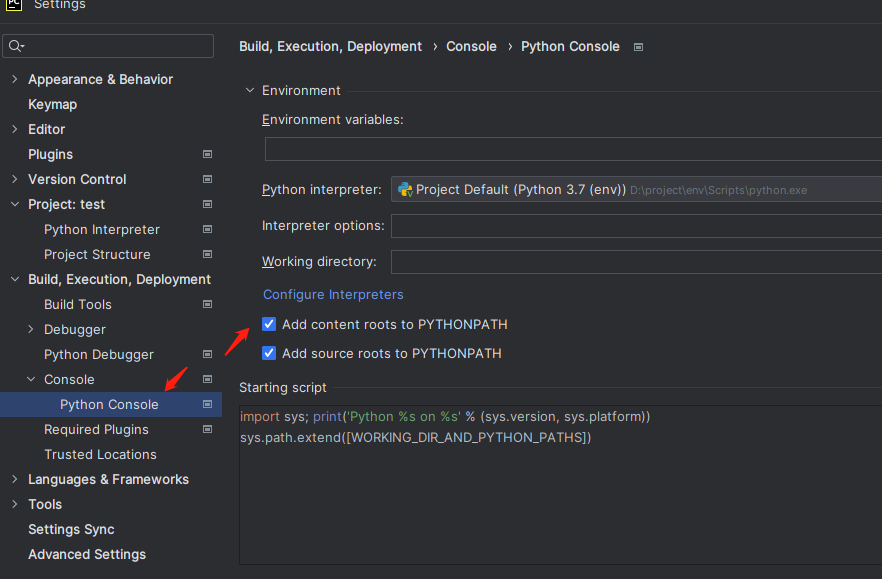
Task: Click project-level icon beside Version Control
Action: point(207,179)
